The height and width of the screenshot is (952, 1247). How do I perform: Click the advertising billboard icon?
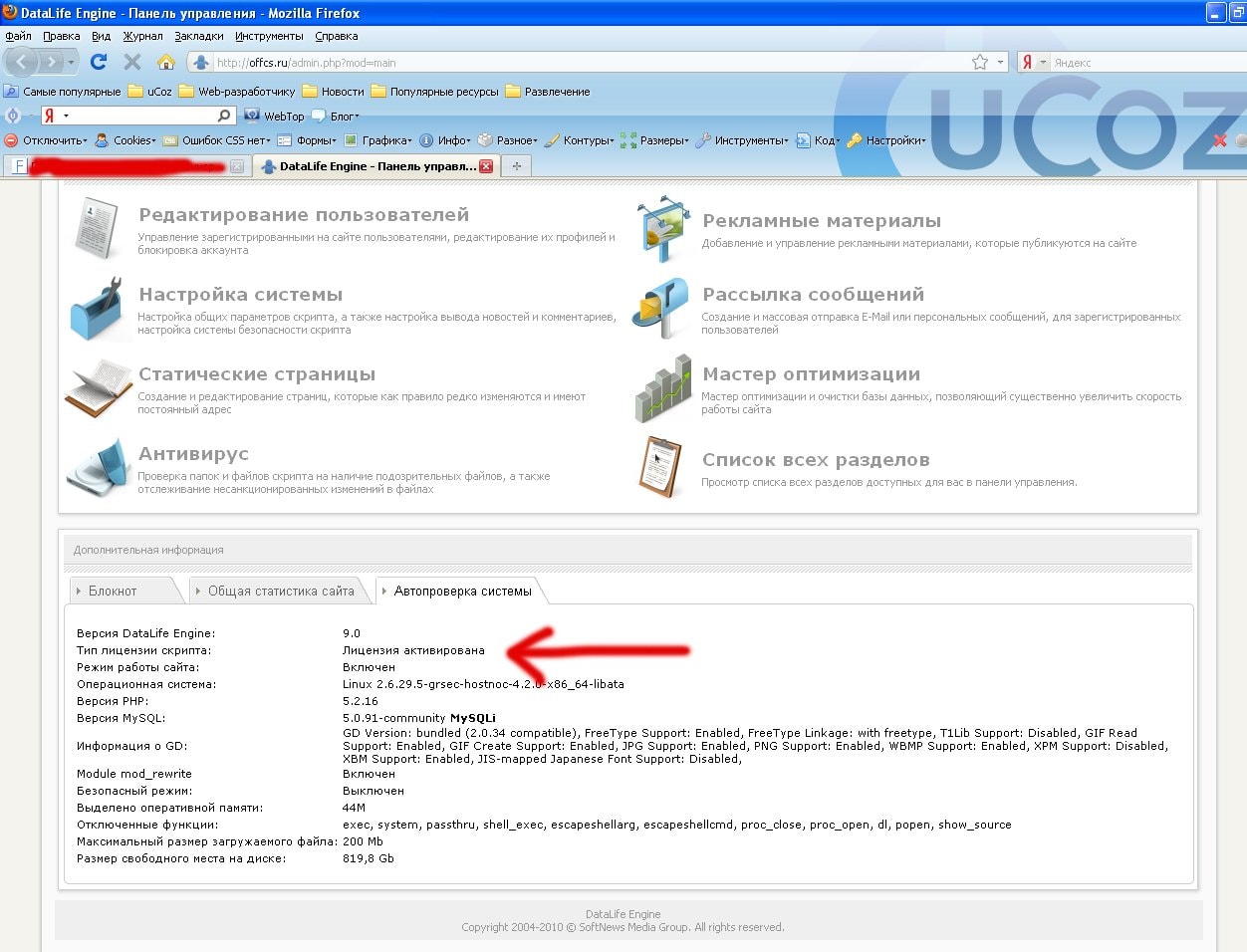pyautogui.click(x=663, y=229)
